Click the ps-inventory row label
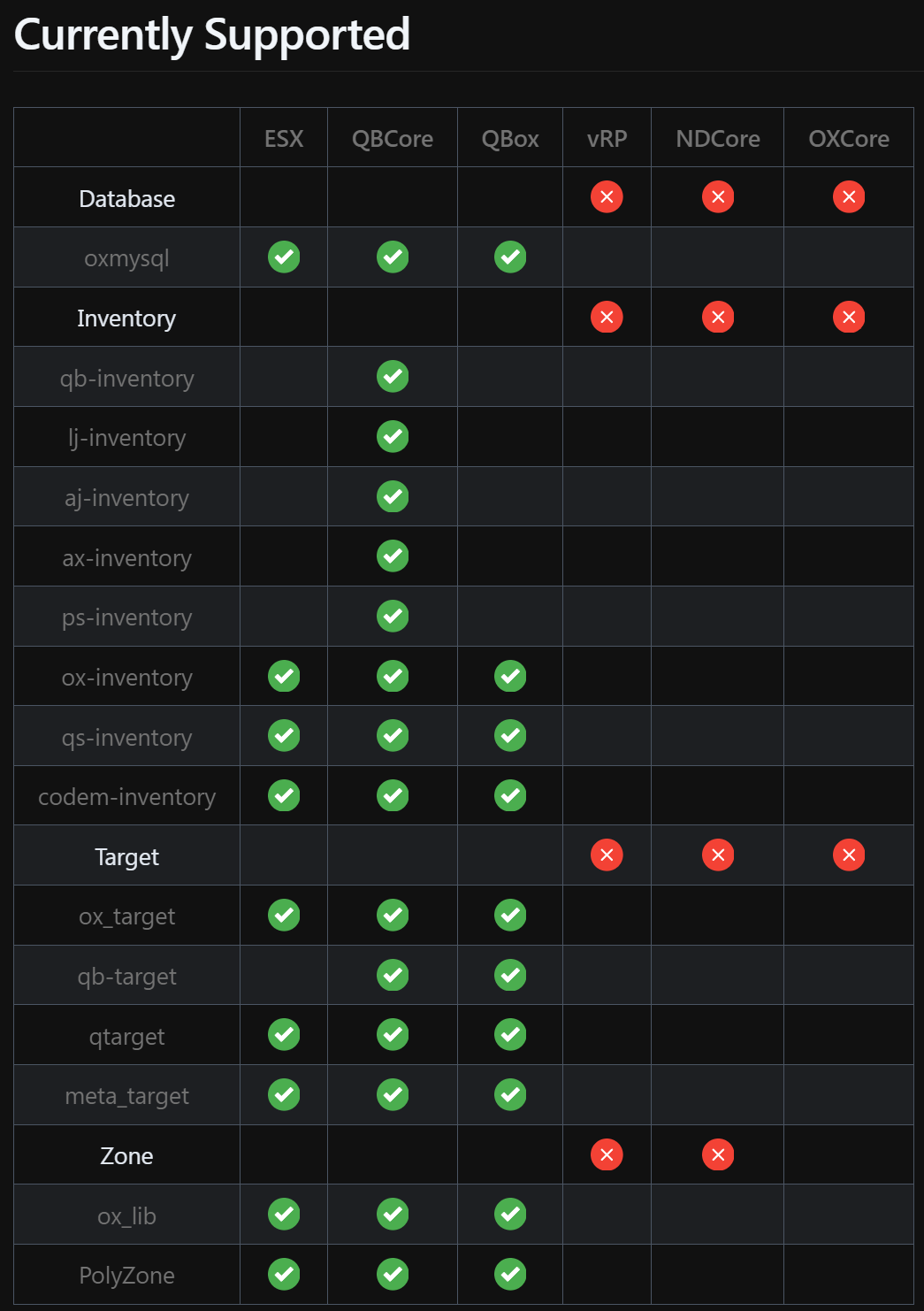 click(x=126, y=617)
